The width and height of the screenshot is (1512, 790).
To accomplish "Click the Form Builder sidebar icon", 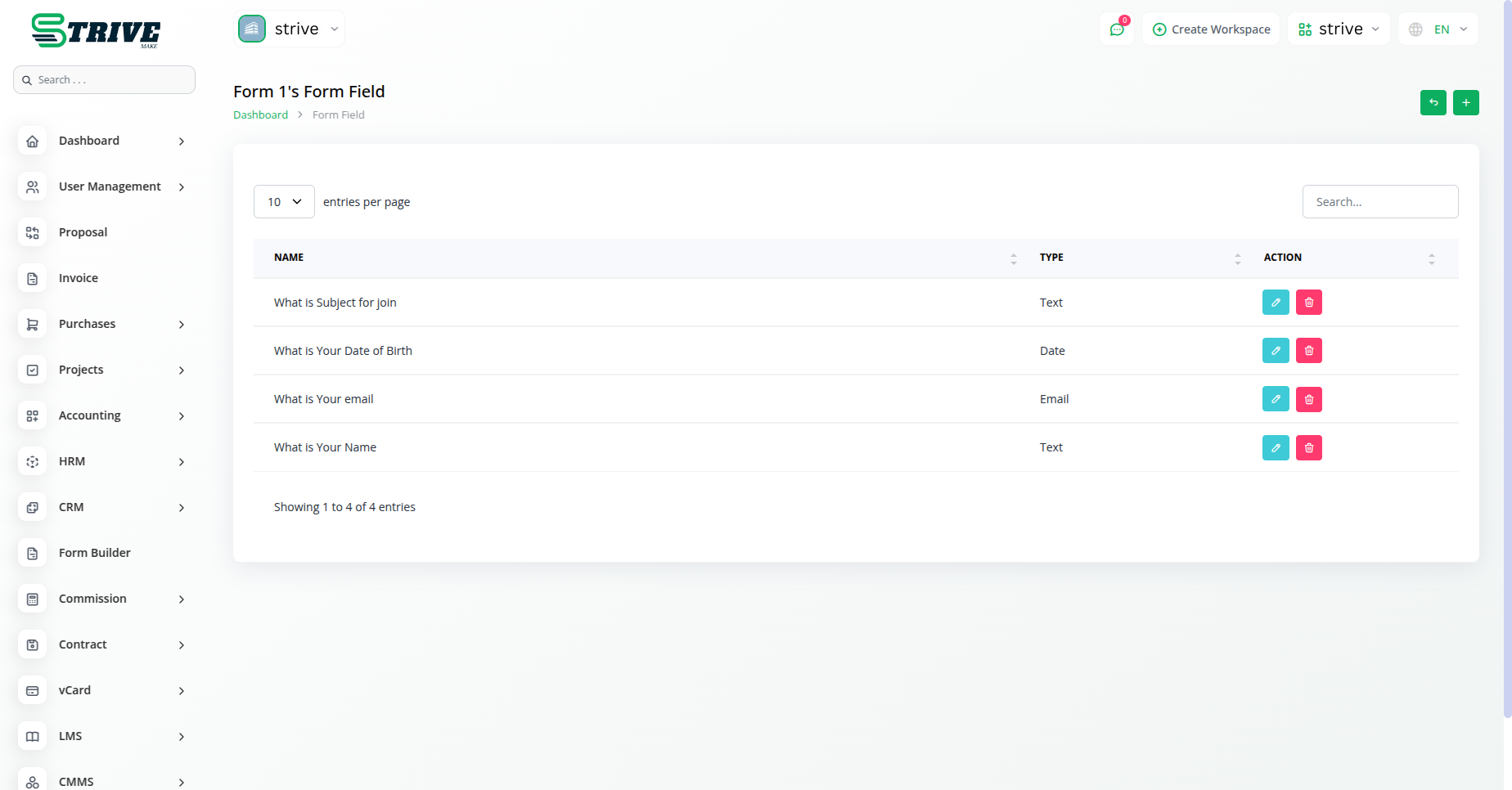I will coord(33,554).
